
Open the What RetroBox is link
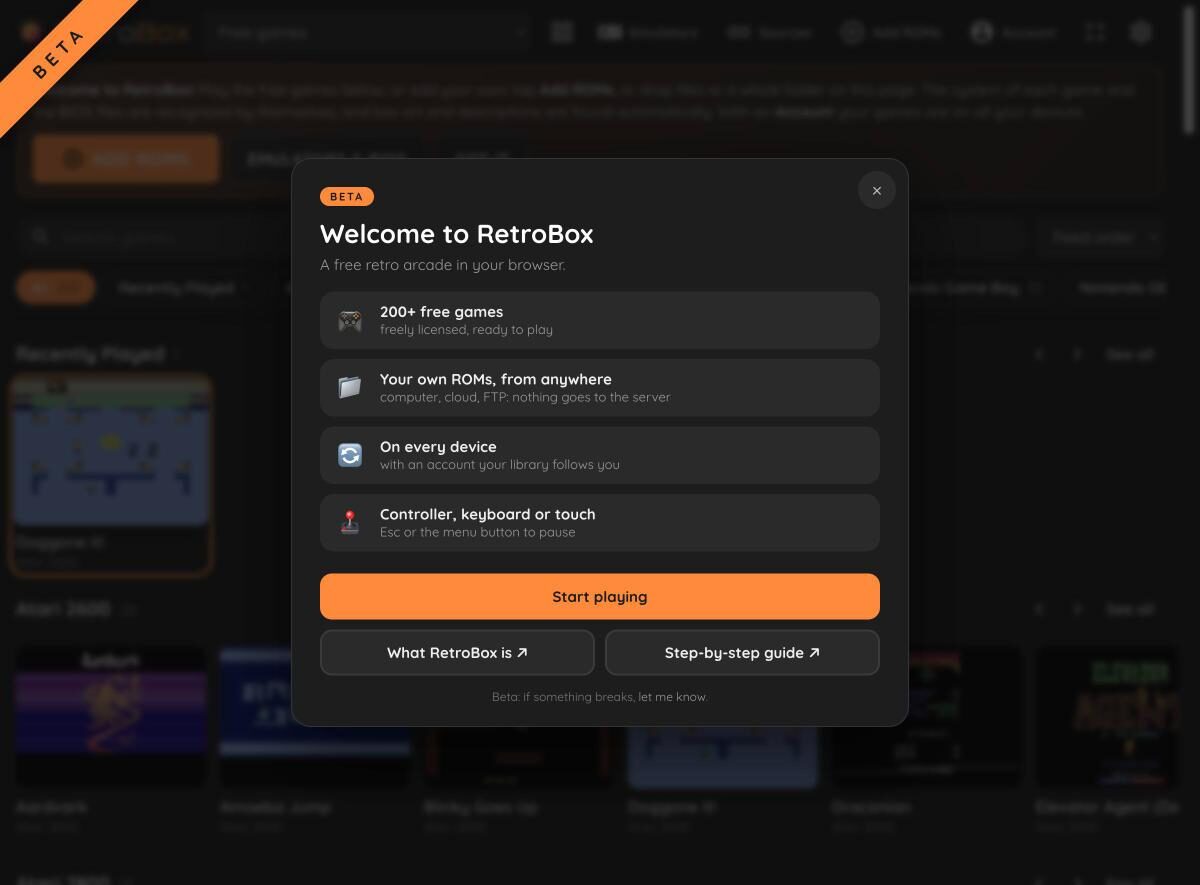coord(457,653)
